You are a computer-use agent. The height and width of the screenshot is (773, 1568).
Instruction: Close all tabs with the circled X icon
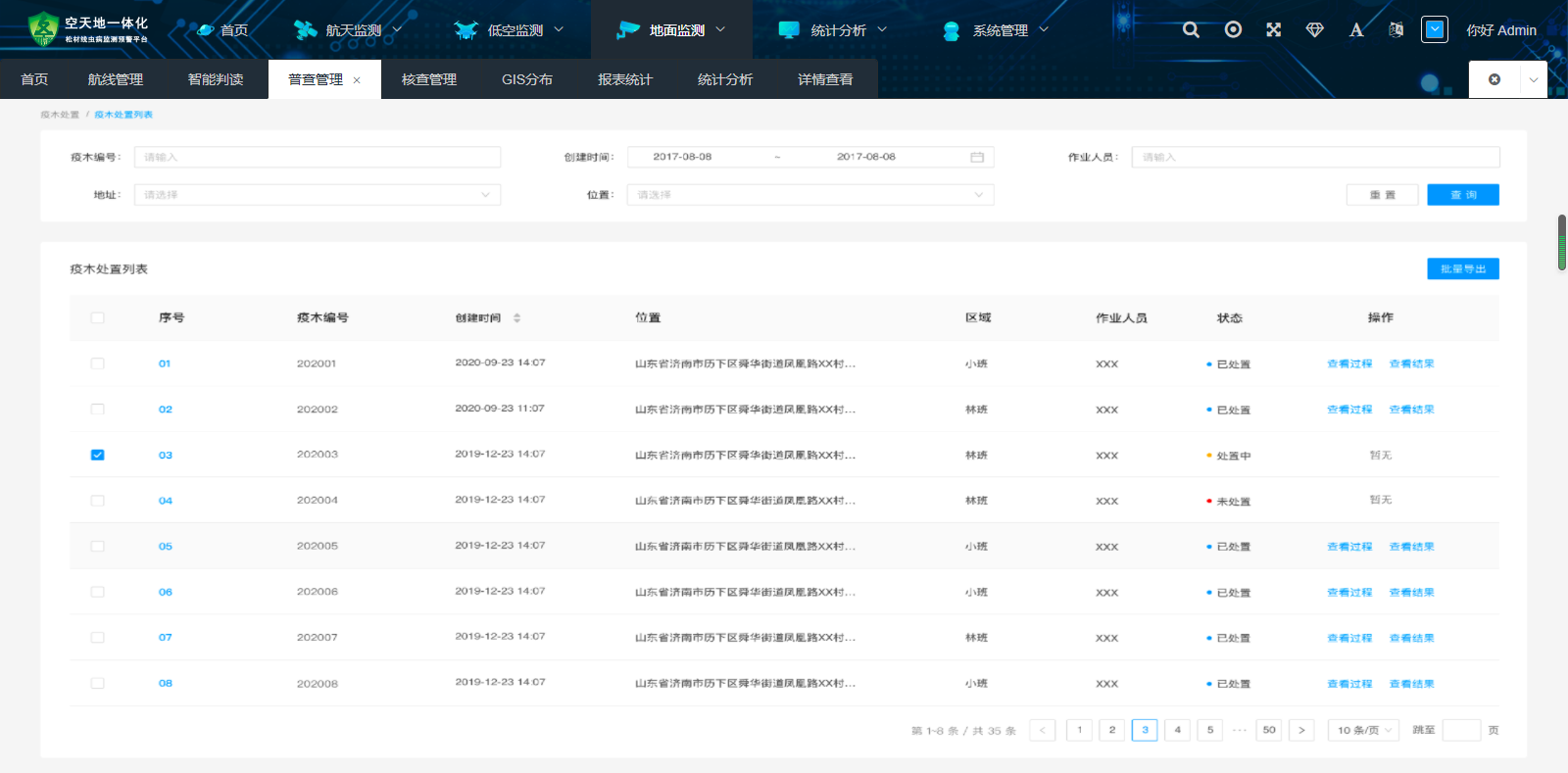(x=1494, y=79)
